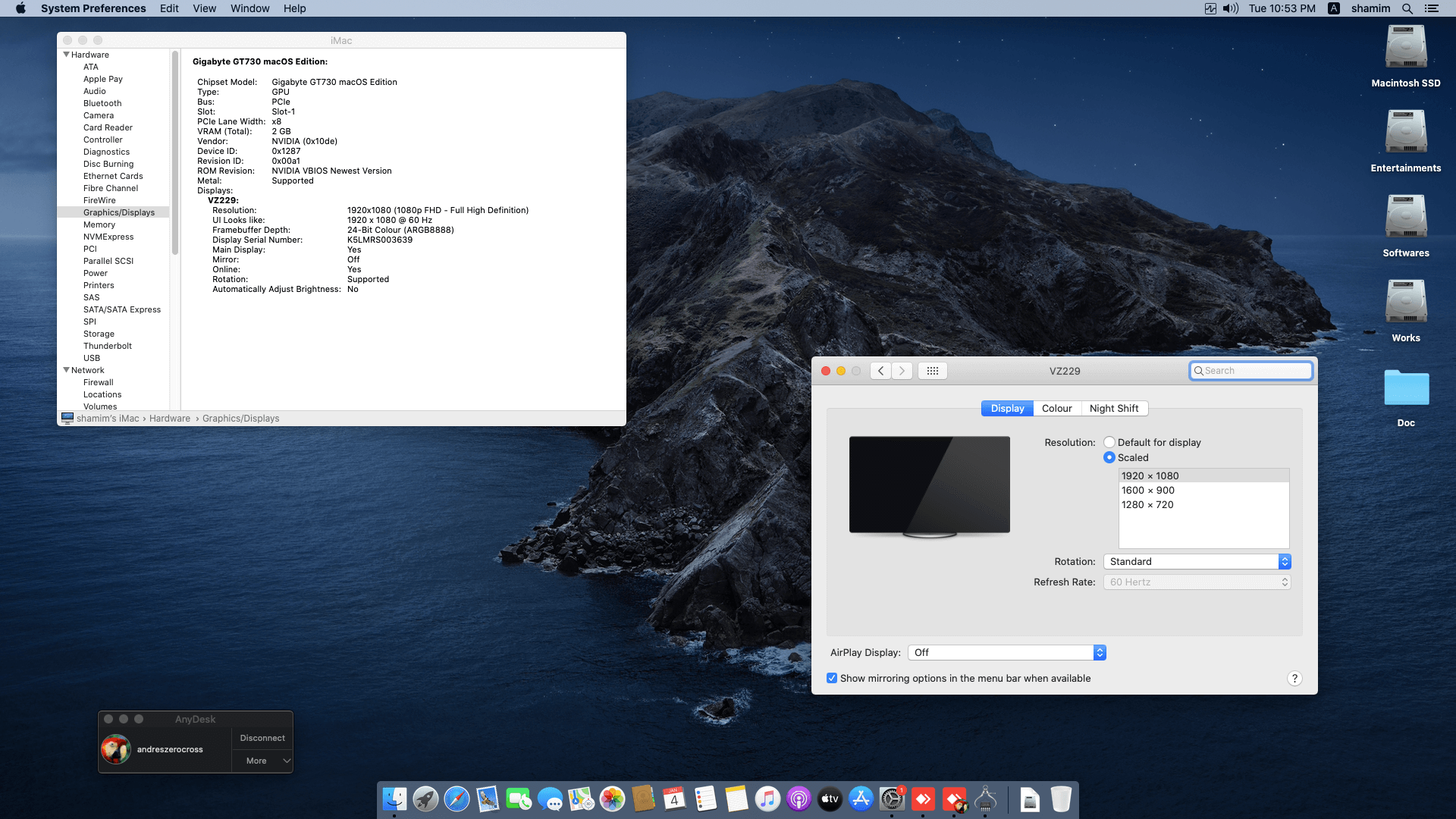Select Default for display resolution option
This screenshot has width=1456, height=819.
[1109, 442]
